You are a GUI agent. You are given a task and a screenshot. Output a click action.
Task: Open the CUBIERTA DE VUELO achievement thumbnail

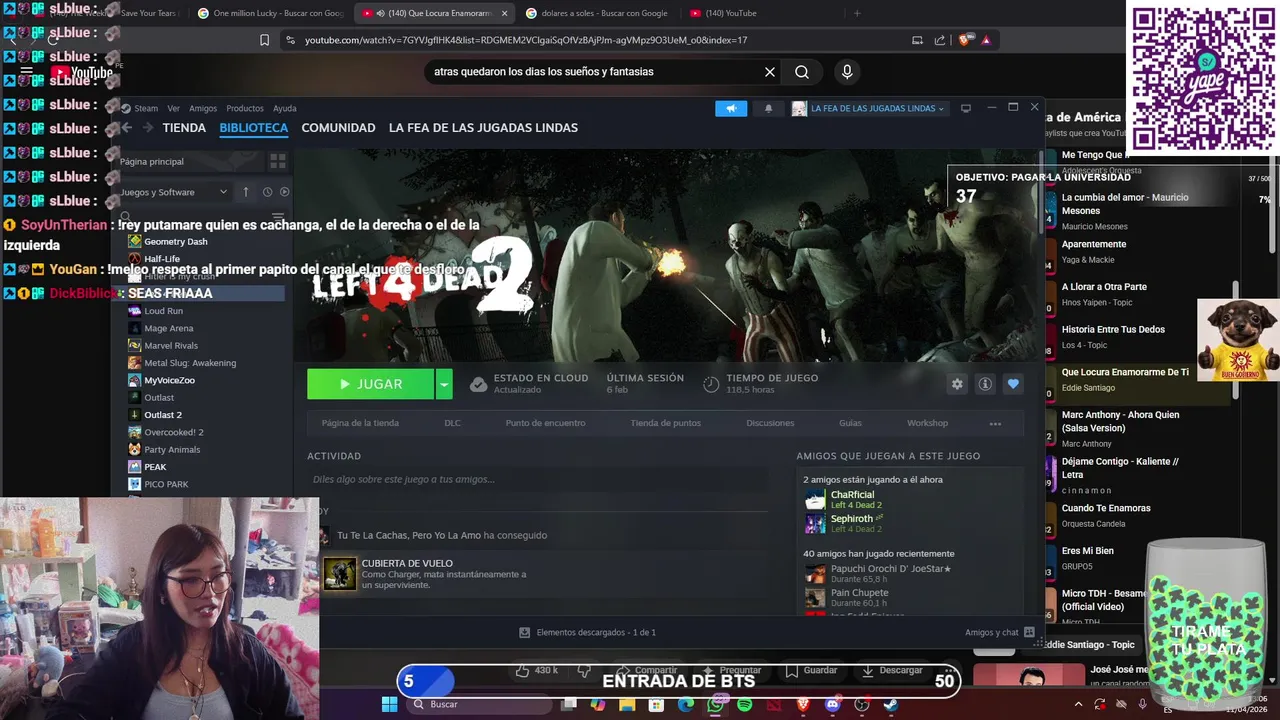pos(340,574)
